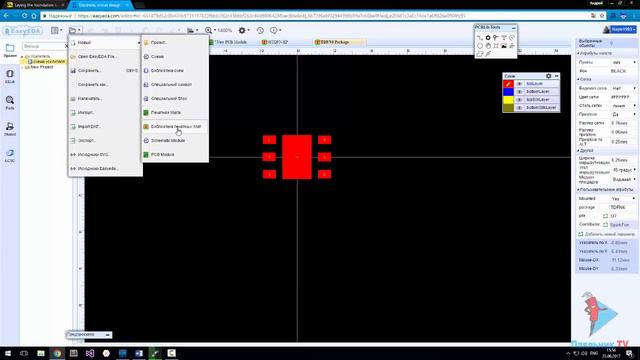The height and width of the screenshot is (360, 640).
Task: Select the Hand move tool in PCBLib Tools
Action: [488, 46]
